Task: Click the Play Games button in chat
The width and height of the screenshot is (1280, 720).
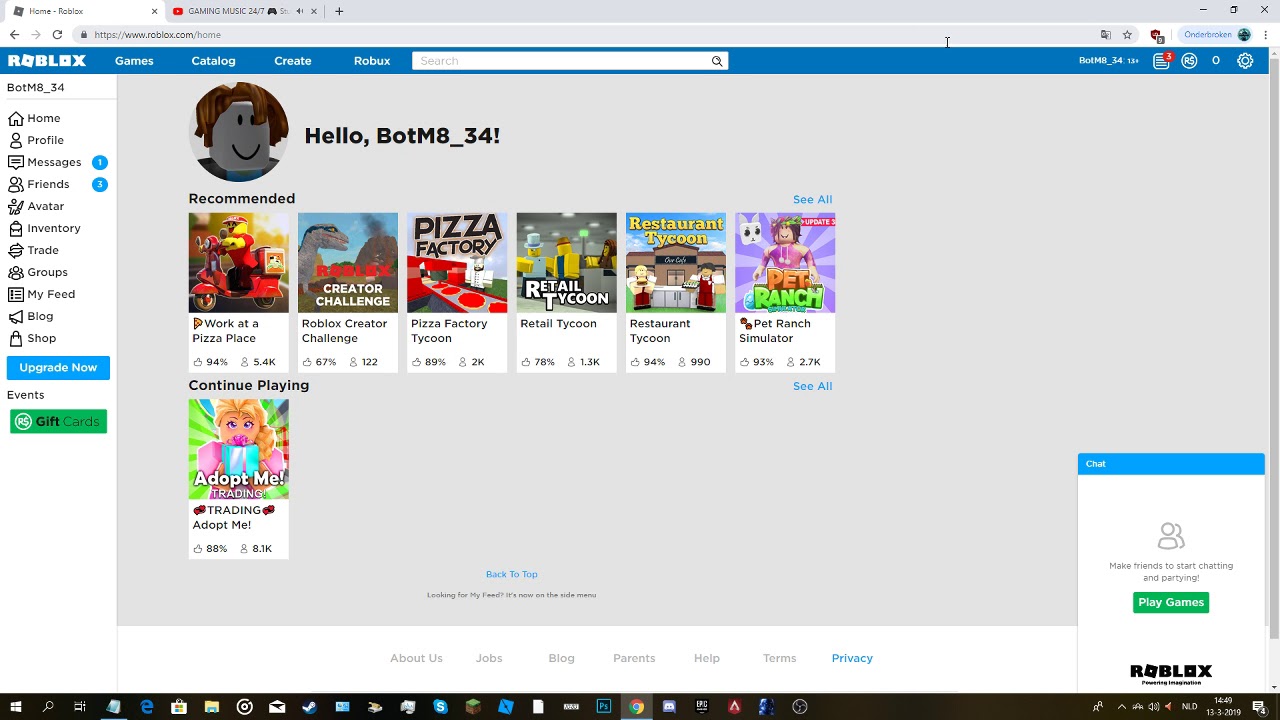Action: tap(1171, 602)
